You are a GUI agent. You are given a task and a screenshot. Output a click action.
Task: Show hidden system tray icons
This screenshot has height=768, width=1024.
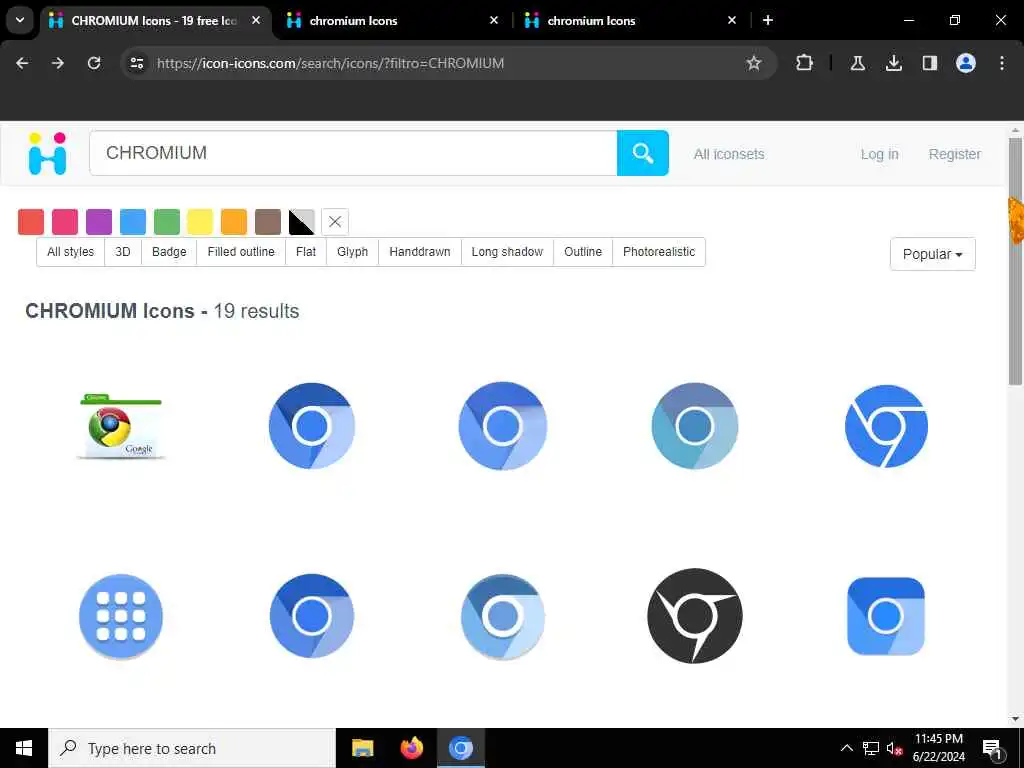click(x=846, y=748)
